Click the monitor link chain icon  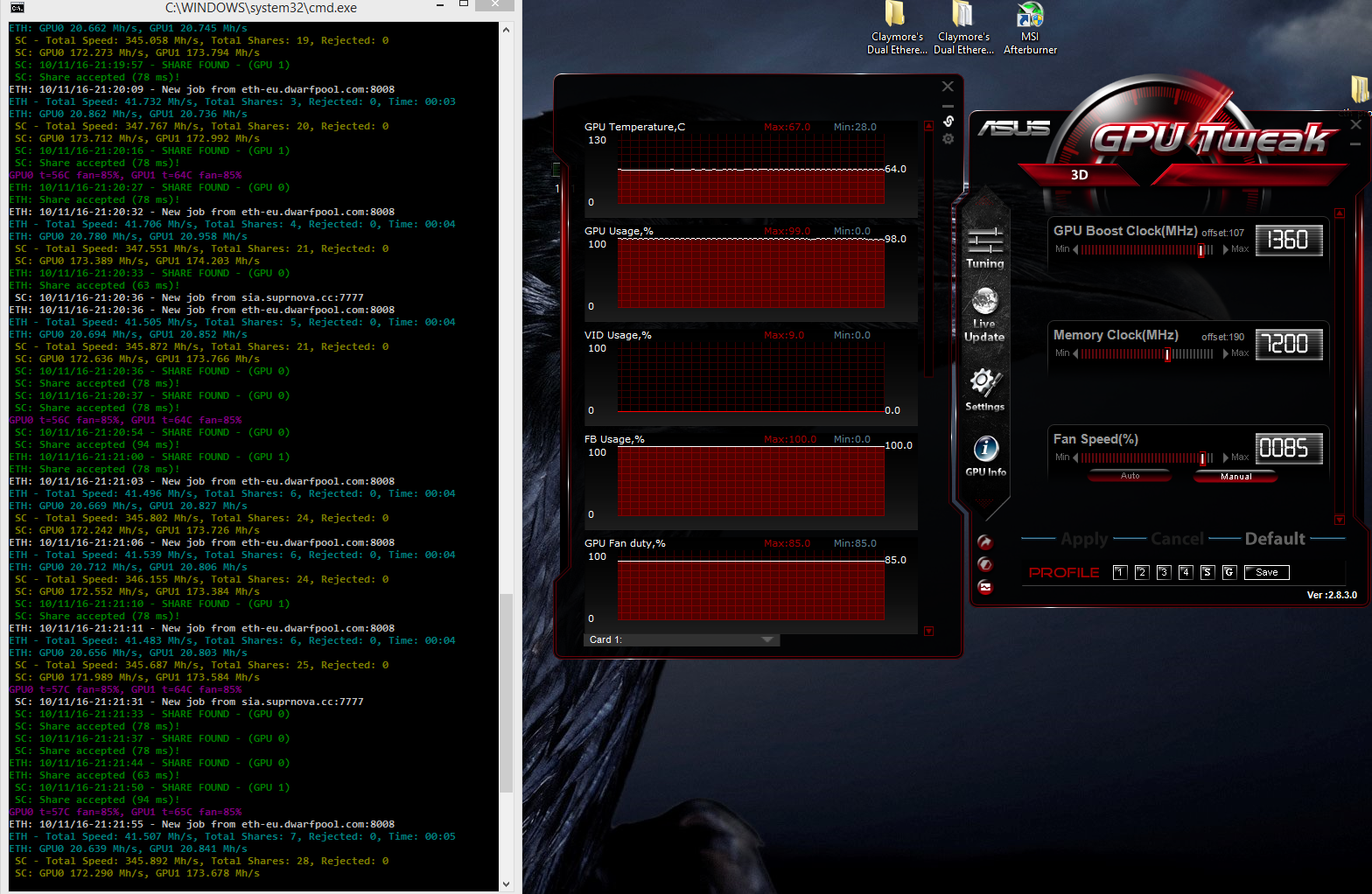coord(948,122)
